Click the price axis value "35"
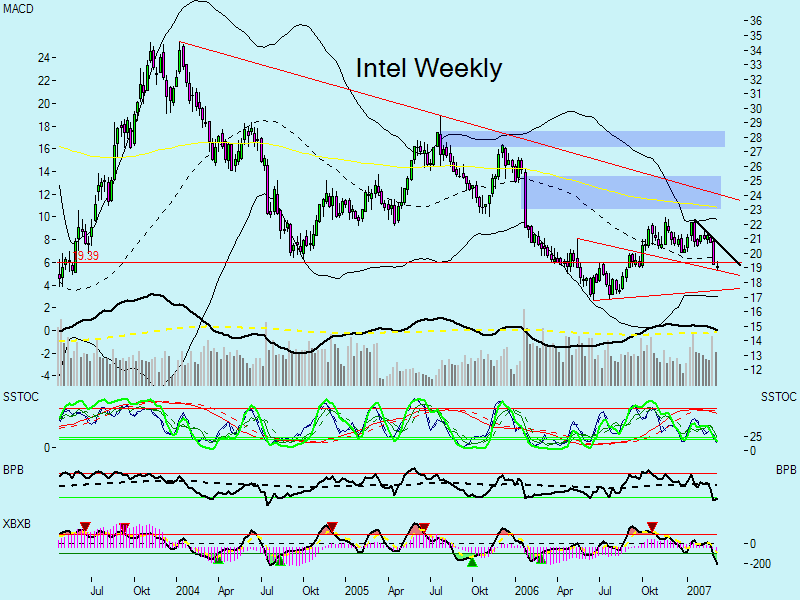 click(756, 36)
